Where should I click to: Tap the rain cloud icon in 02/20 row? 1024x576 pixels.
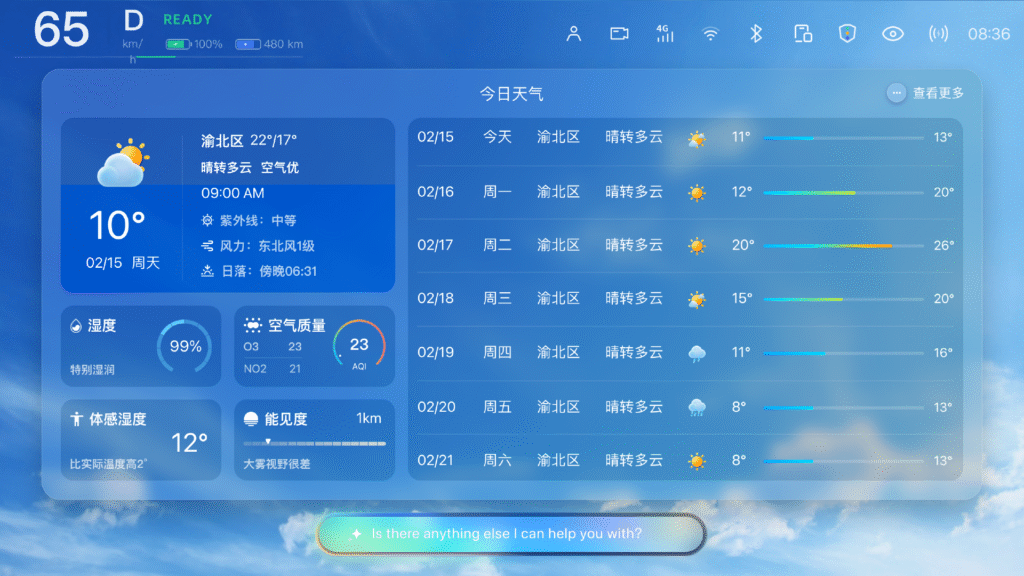click(697, 408)
